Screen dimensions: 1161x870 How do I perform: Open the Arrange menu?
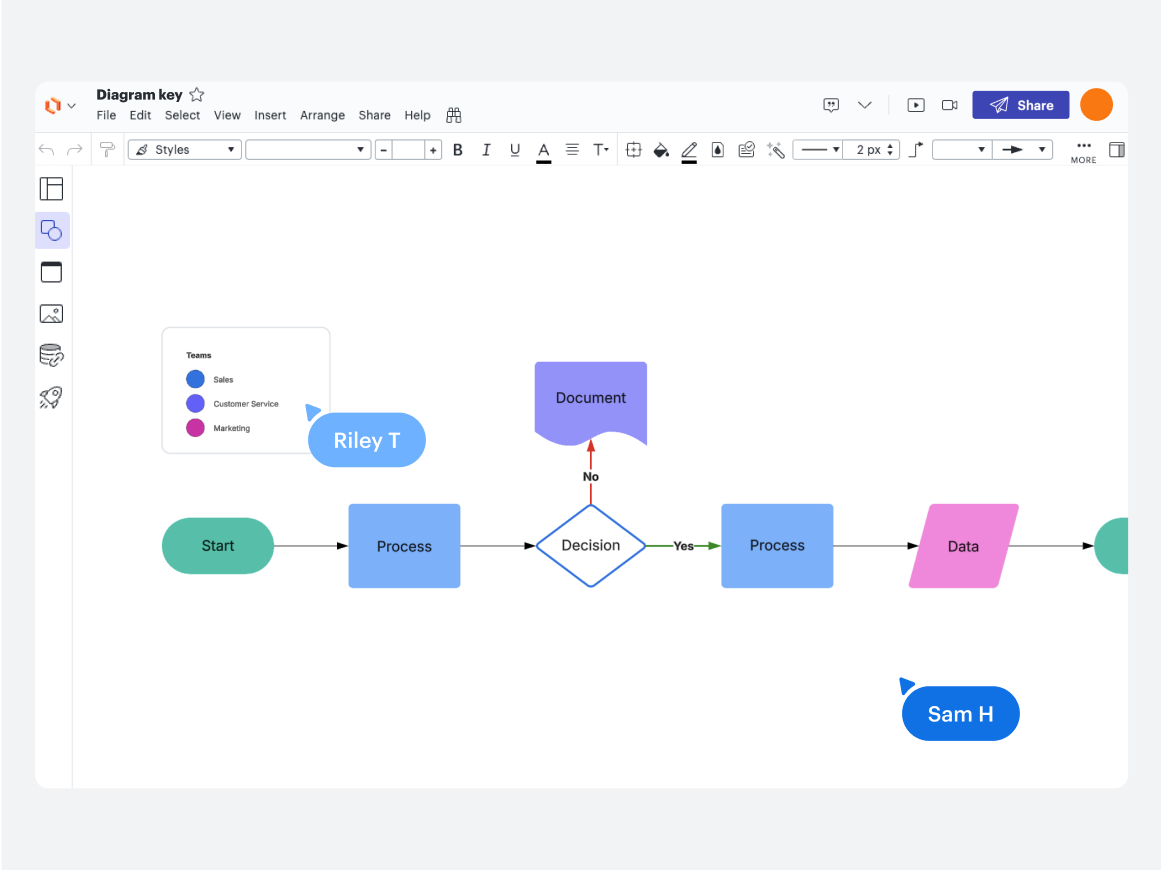coord(322,116)
